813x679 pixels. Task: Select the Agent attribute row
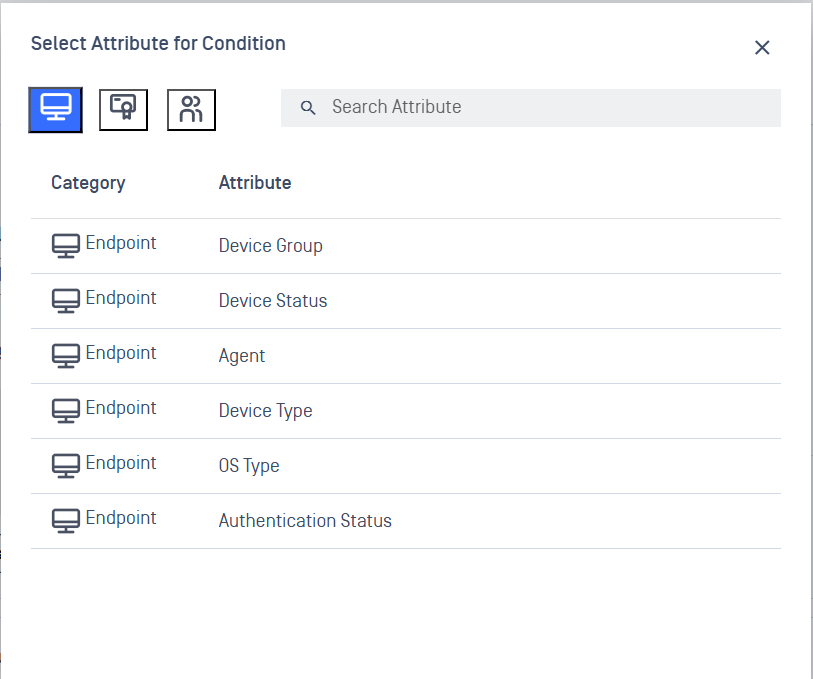tap(242, 356)
